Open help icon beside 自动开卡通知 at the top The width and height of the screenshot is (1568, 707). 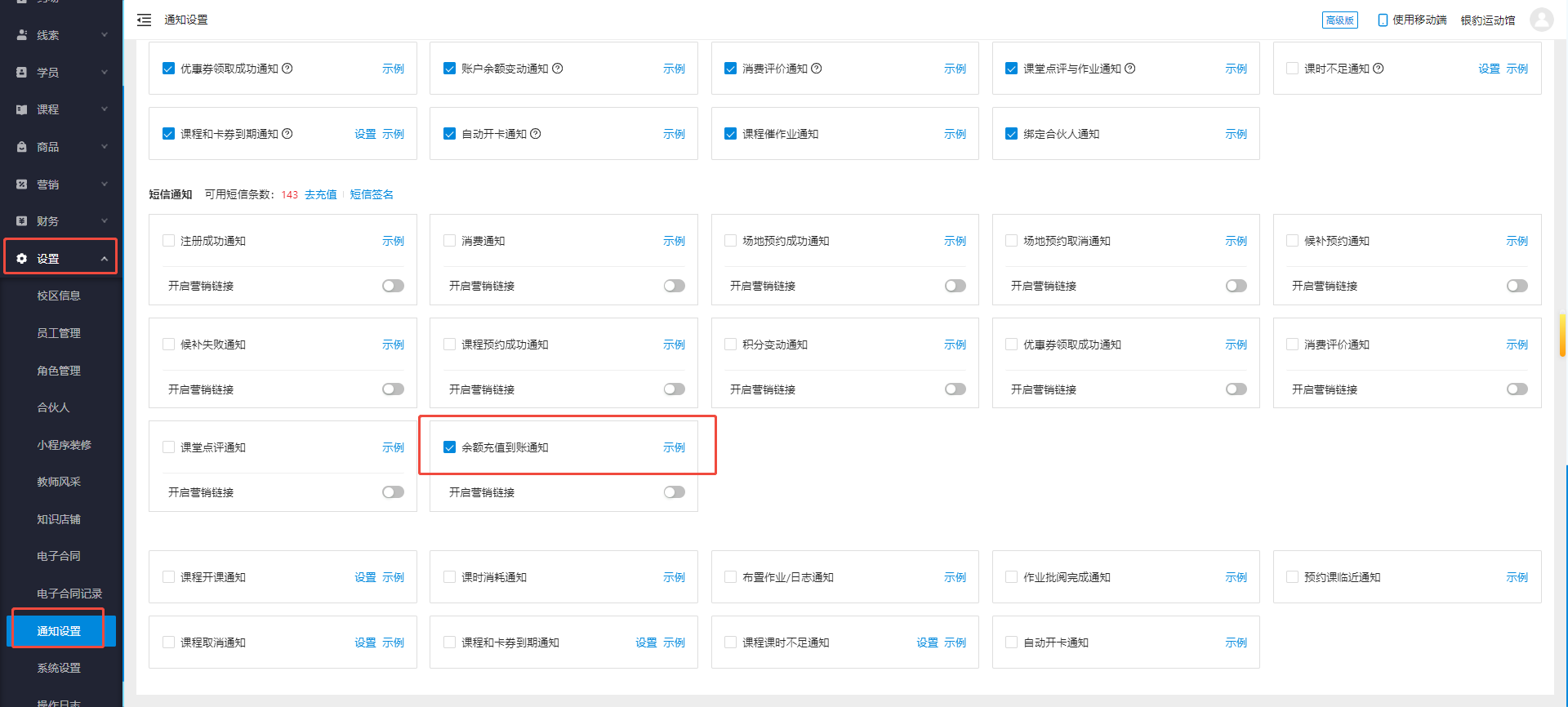coord(536,134)
